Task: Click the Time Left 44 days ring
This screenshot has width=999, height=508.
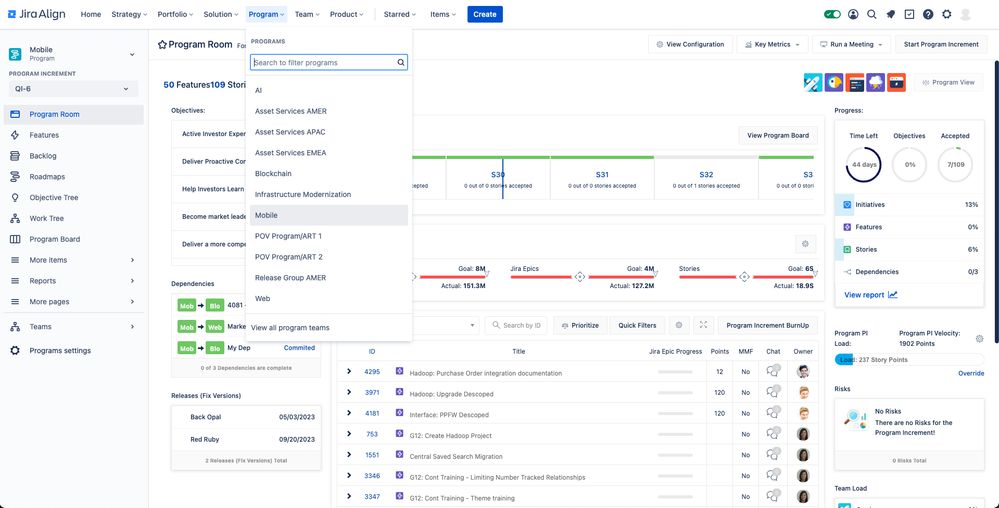Action: (864, 164)
